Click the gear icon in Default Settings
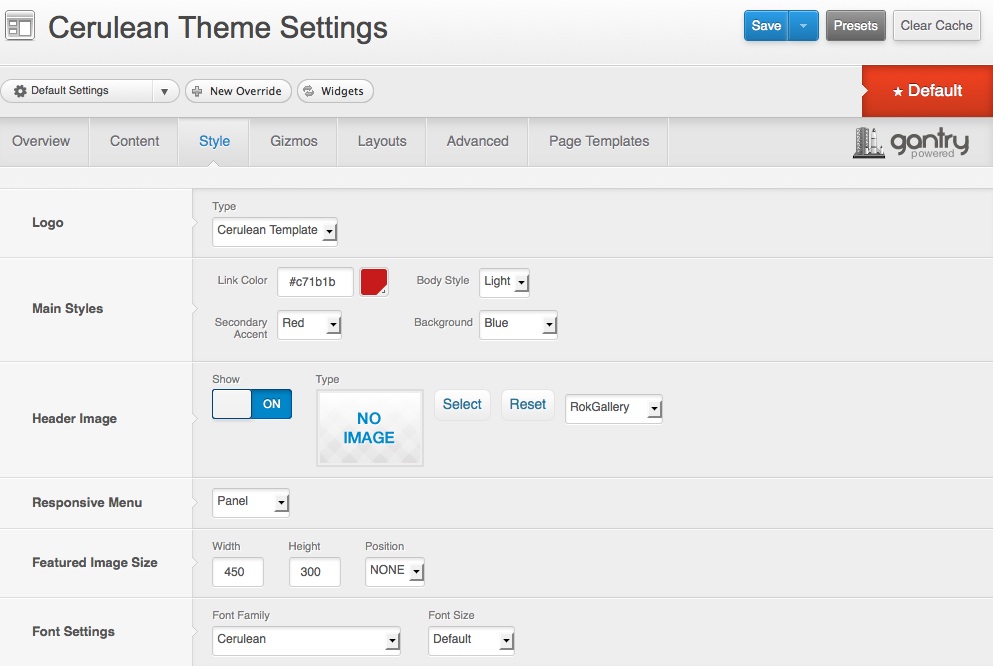The width and height of the screenshot is (993, 666). click(x=20, y=91)
